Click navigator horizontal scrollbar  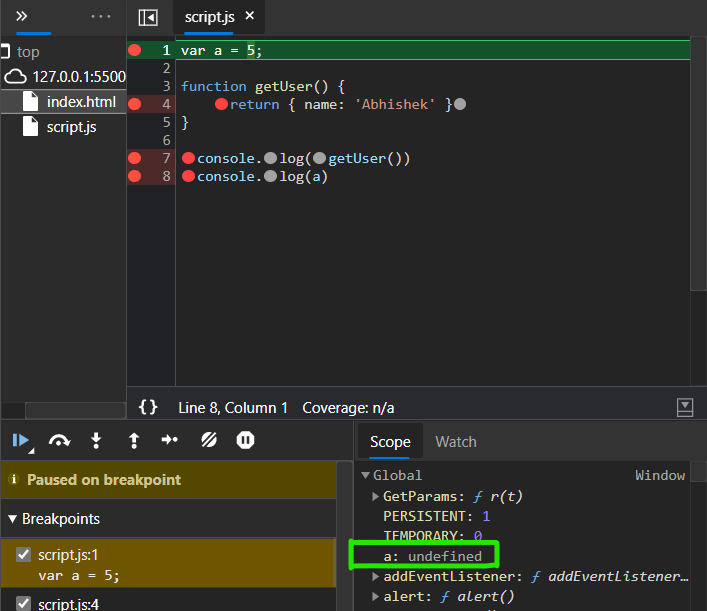(75, 410)
